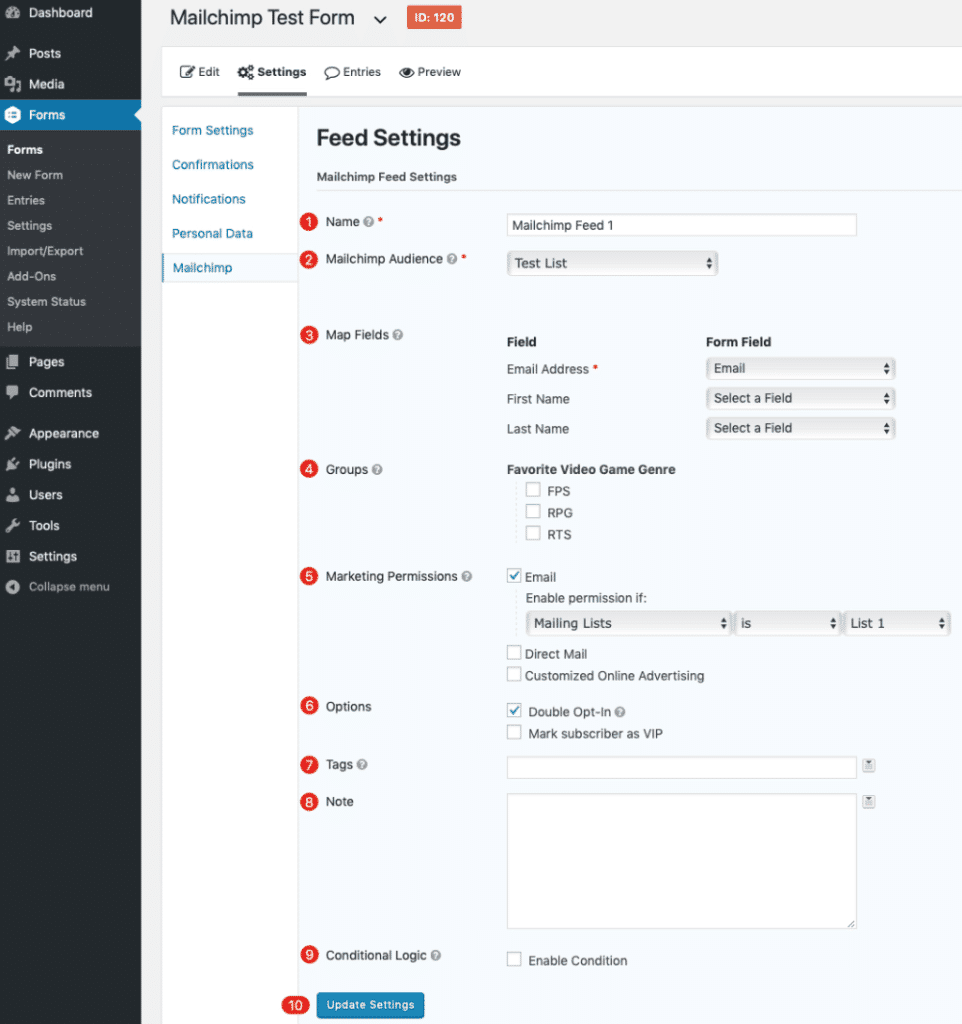Select the Mailchimp settings section
Image resolution: width=962 pixels, height=1024 pixels.
pyautogui.click(x=202, y=268)
